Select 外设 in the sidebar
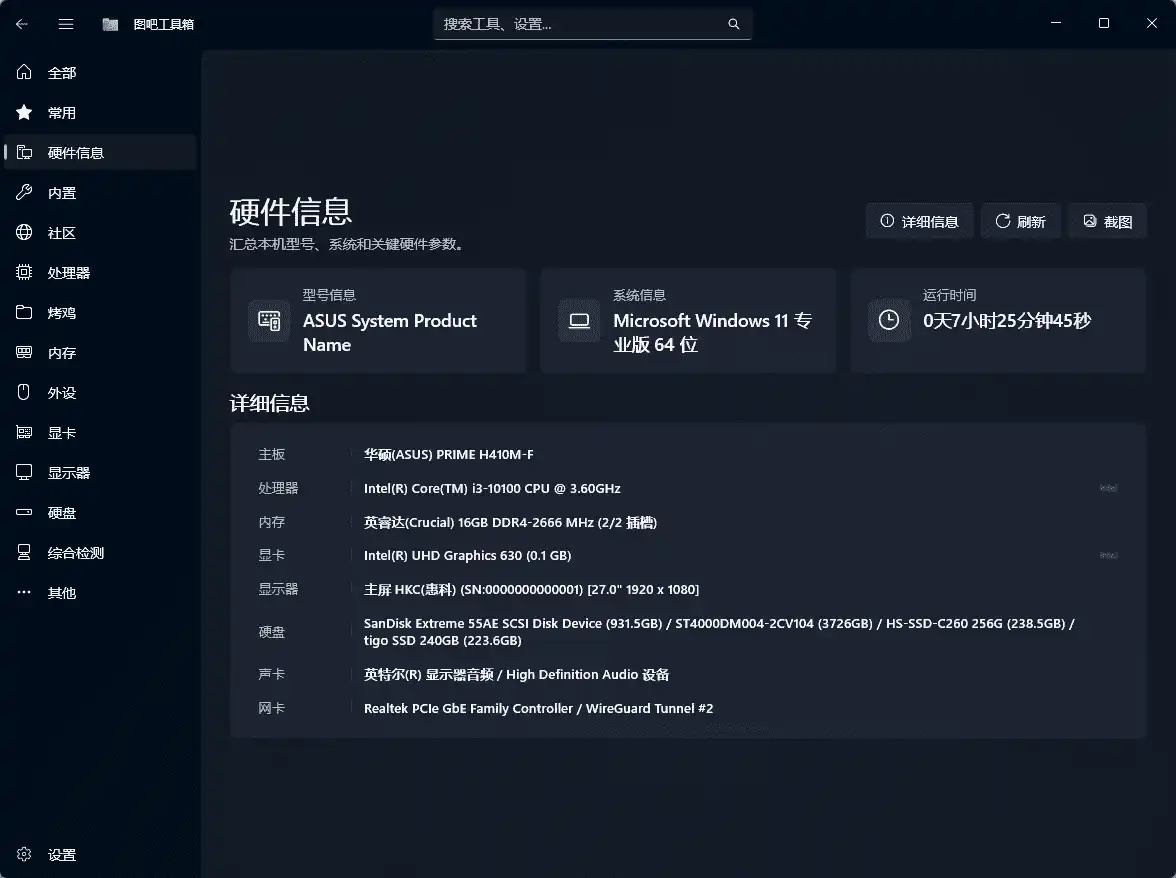The width and height of the screenshot is (1176, 878). (x=100, y=392)
